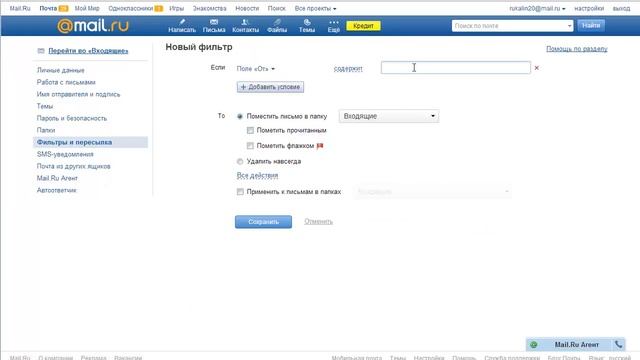Click the выход link
Screen dimensions: 640x360
coord(621,8)
